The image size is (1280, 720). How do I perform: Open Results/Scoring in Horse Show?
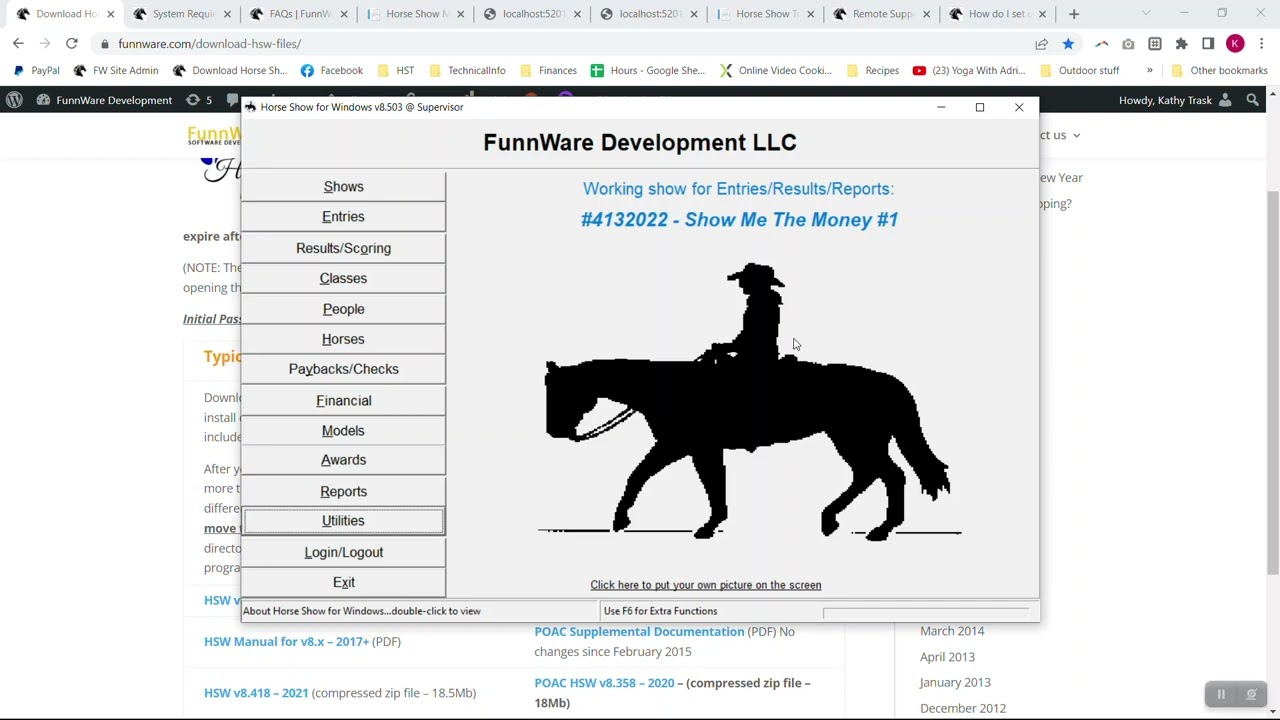click(343, 248)
